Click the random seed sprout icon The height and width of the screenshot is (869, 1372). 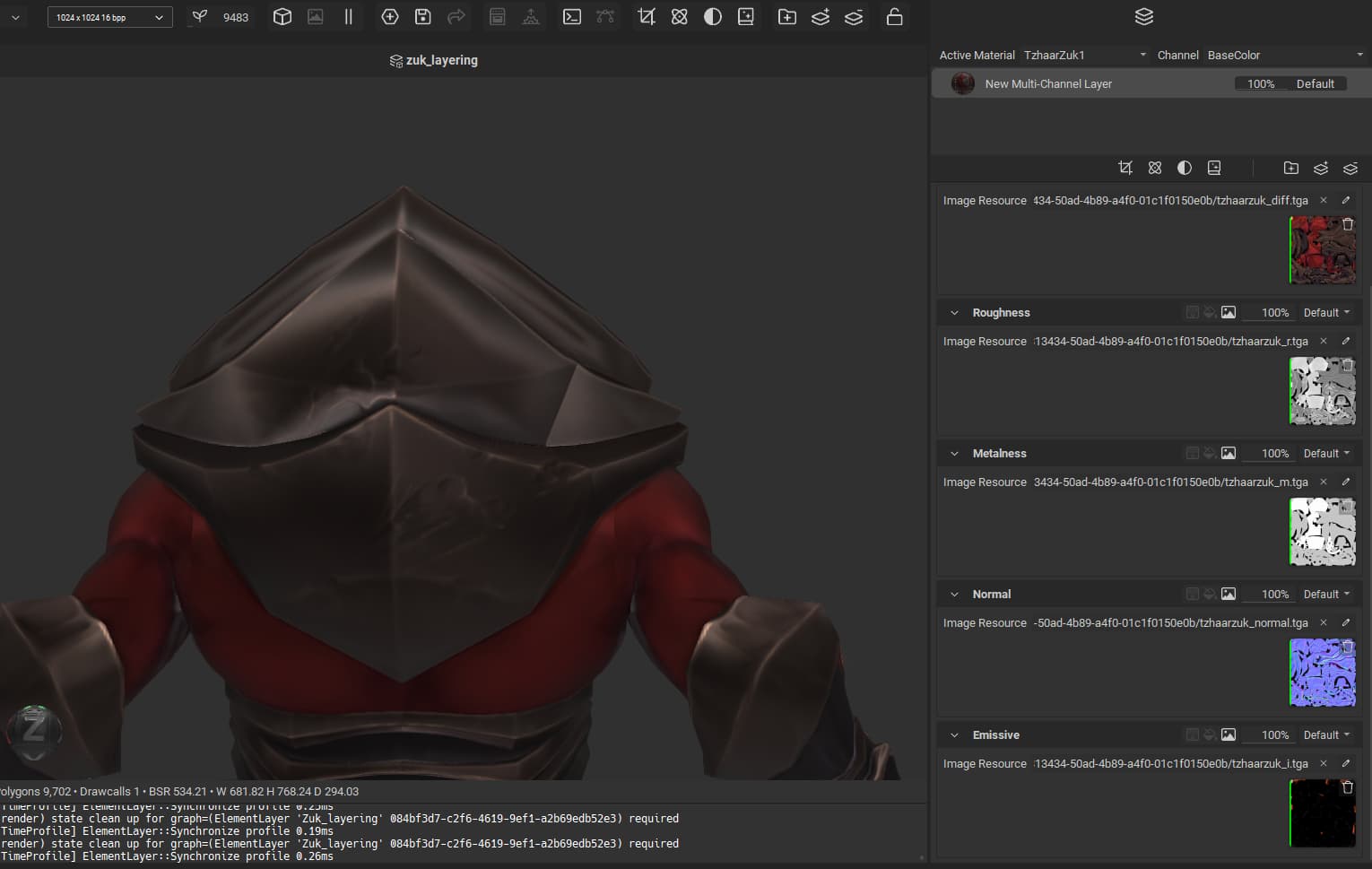click(200, 17)
